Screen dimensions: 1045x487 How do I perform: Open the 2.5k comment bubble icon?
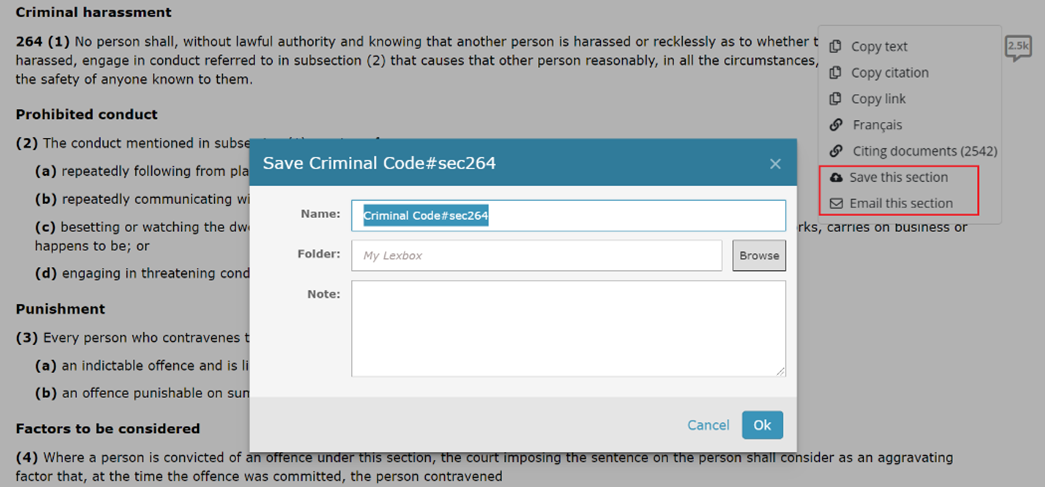point(1018,47)
